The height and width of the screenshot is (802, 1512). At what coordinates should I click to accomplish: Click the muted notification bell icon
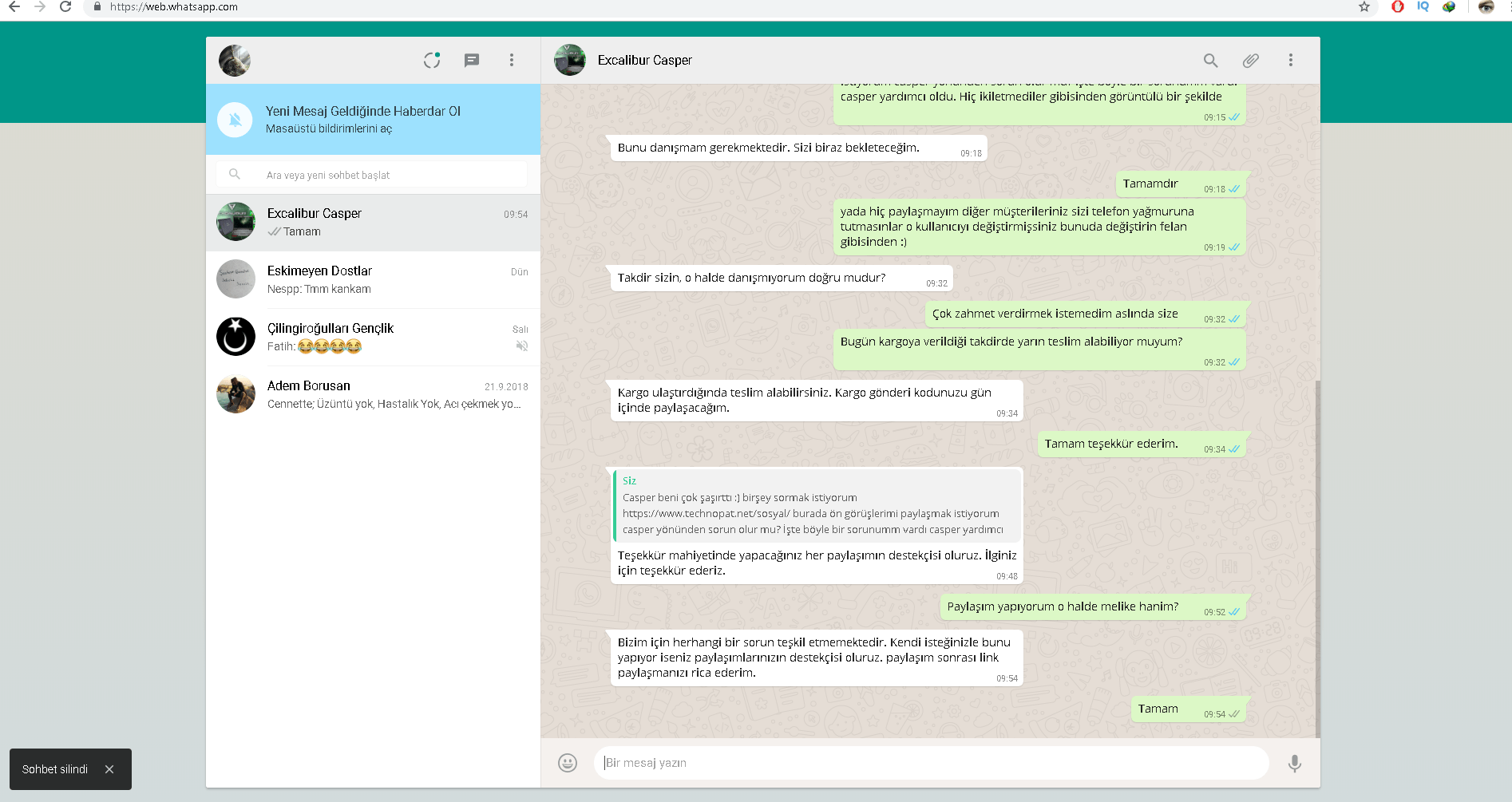pos(236,120)
